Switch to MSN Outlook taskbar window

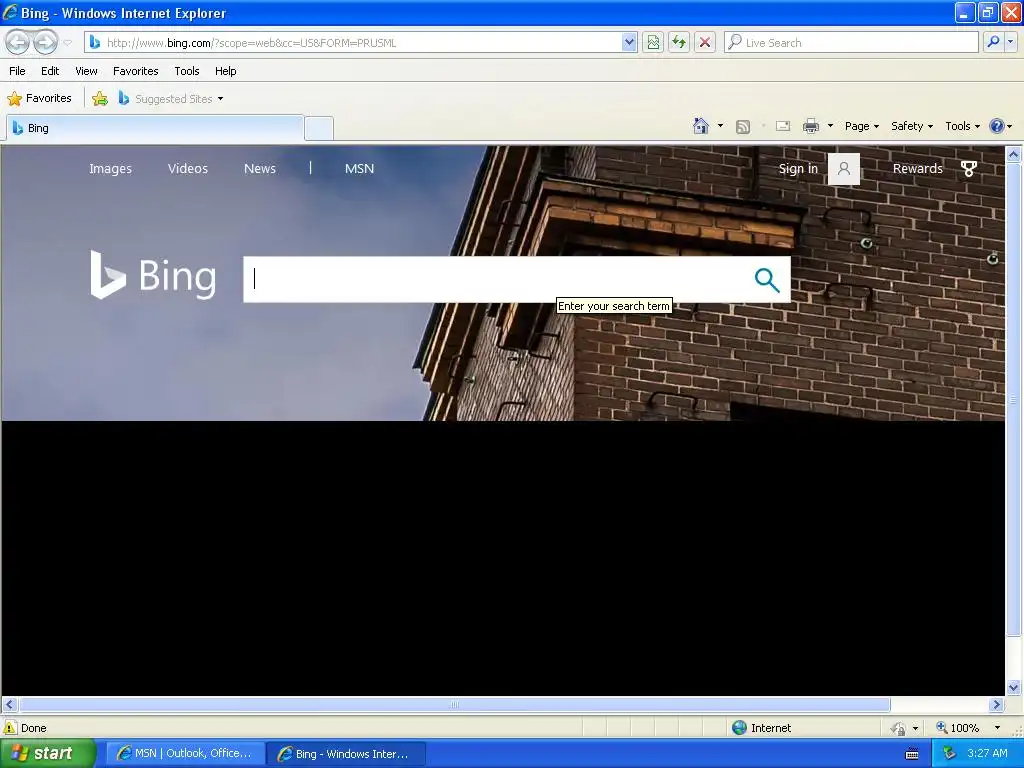pos(185,754)
